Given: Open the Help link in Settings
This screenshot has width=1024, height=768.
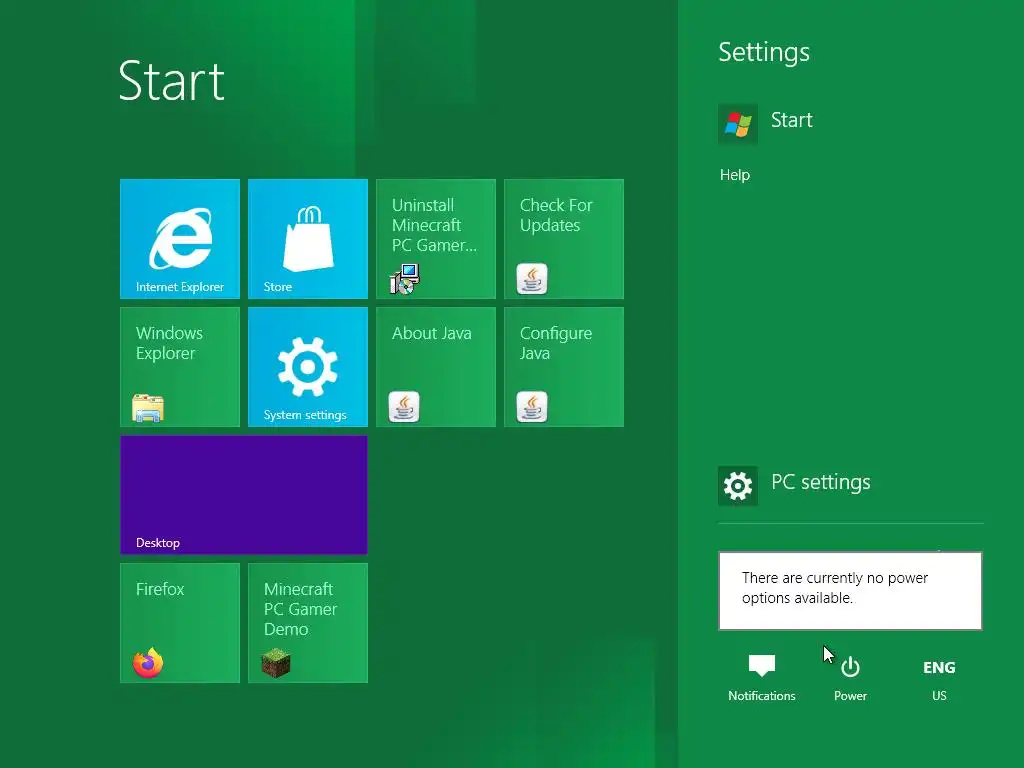Looking at the screenshot, I should (x=735, y=175).
